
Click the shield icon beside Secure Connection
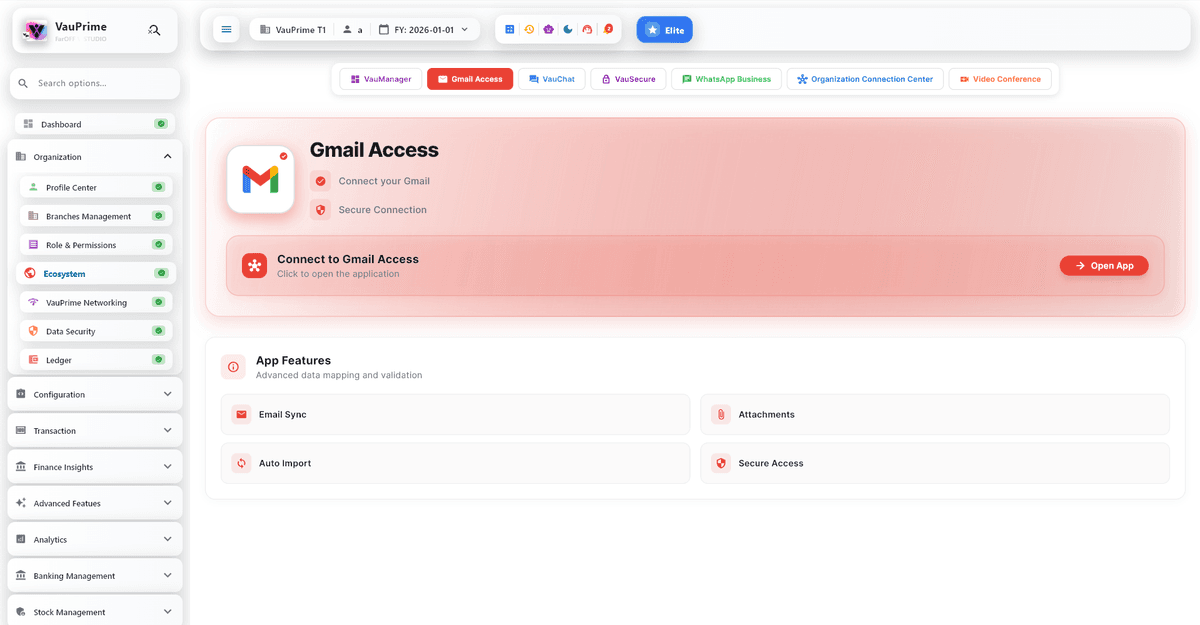320,210
